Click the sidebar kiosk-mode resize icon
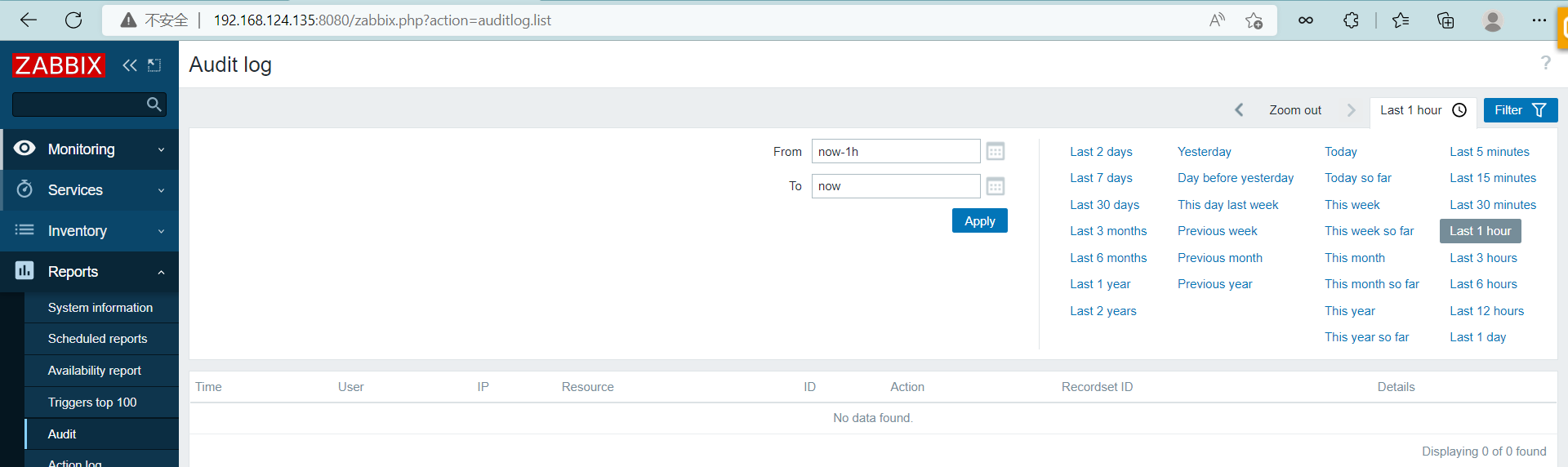The width and height of the screenshot is (1568, 467). pyautogui.click(x=154, y=65)
